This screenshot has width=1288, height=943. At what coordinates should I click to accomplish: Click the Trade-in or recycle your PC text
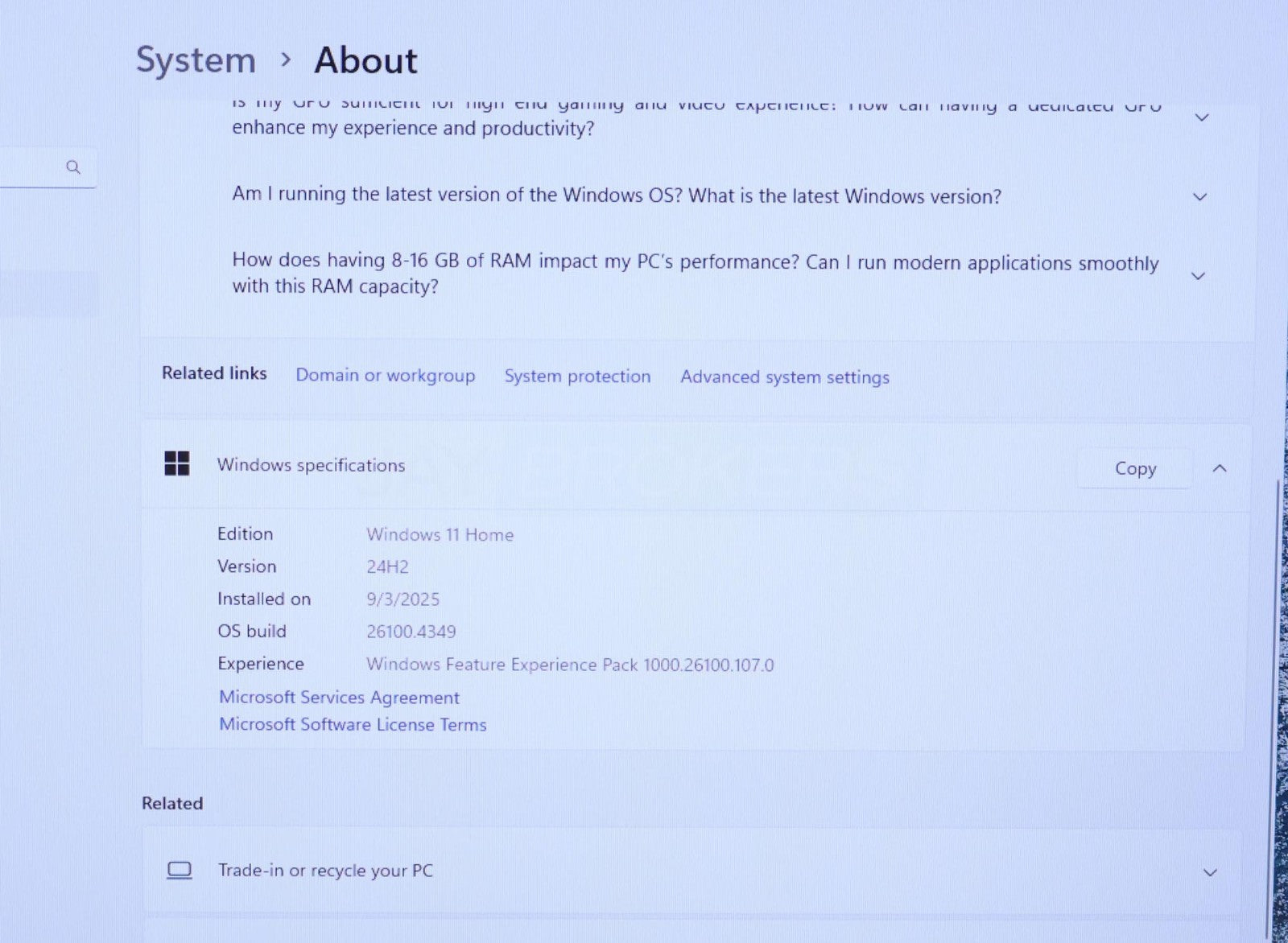coord(325,871)
